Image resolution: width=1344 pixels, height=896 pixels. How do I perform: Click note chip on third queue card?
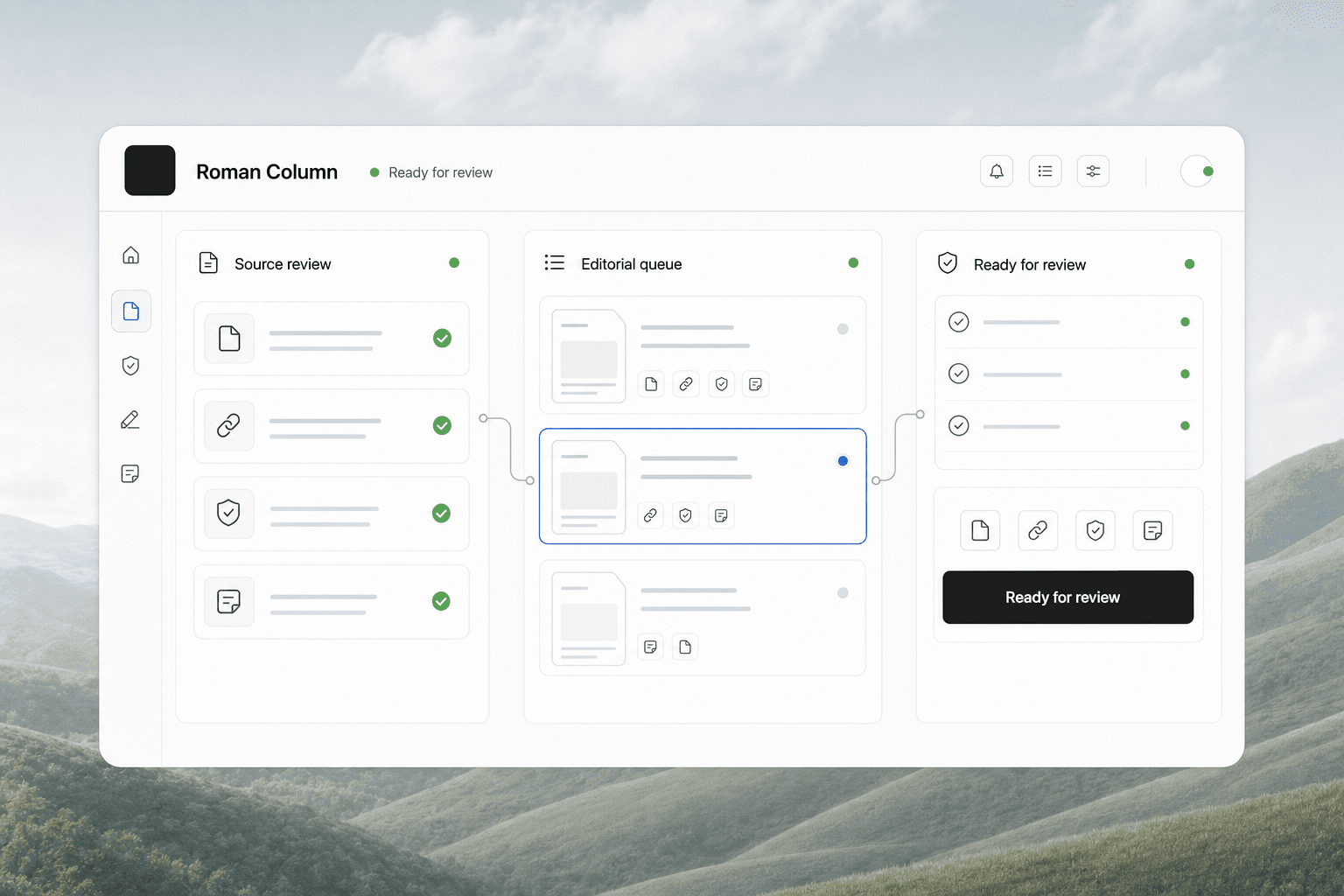point(651,647)
